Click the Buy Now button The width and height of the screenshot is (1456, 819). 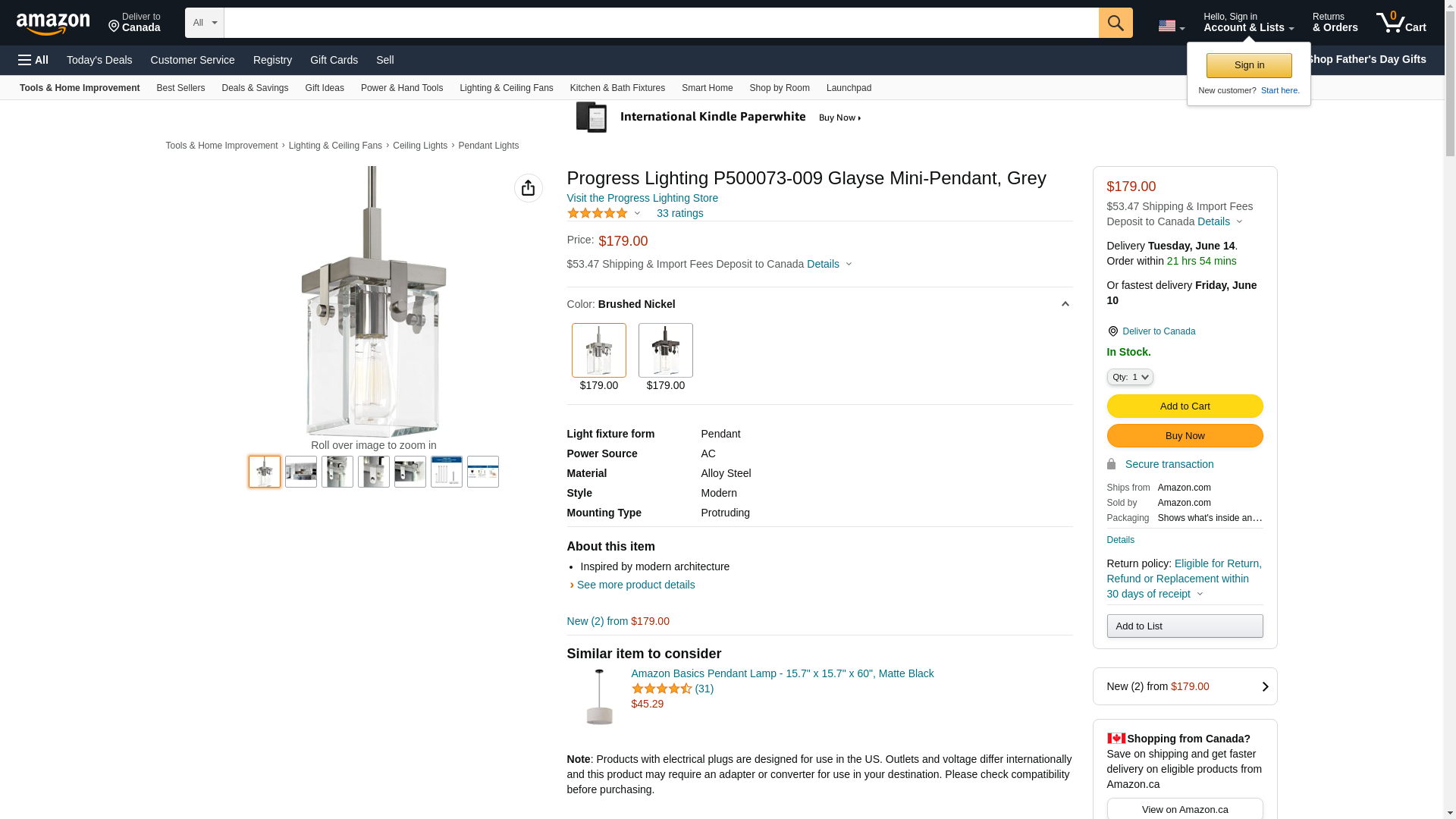pos(1185,436)
